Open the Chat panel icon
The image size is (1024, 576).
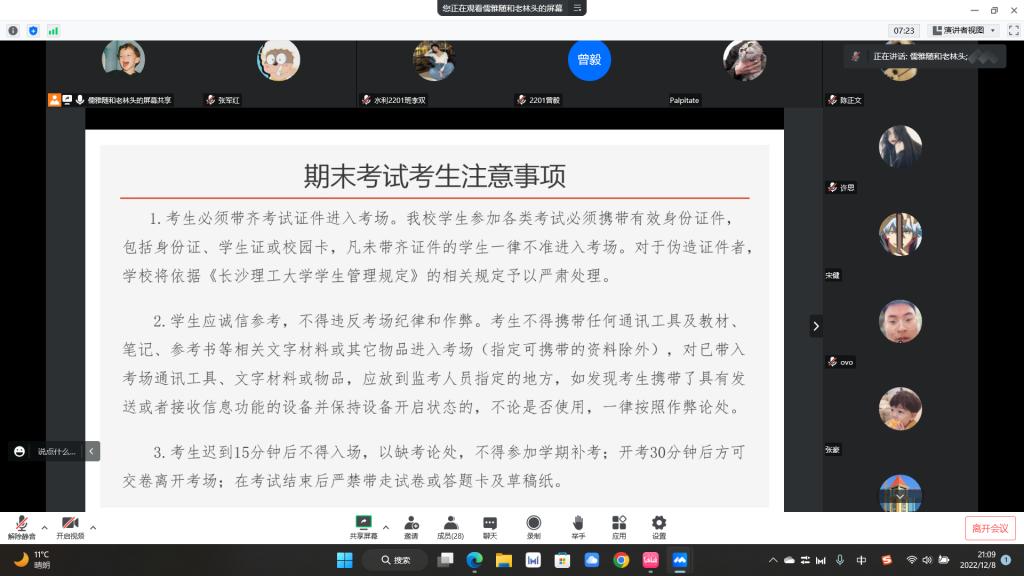coord(490,524)
